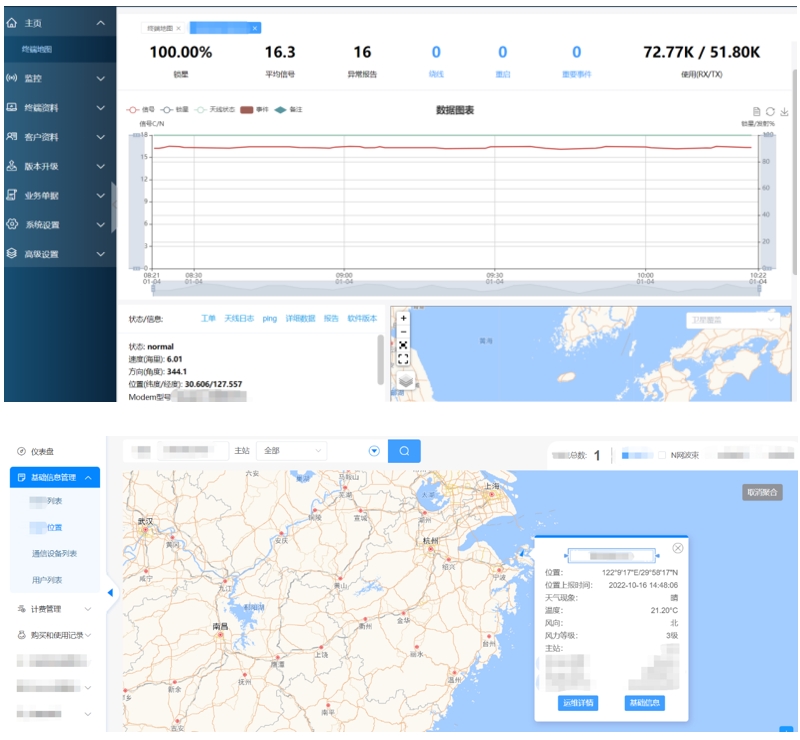
Task: Switch to the 终端地图 tab
Action: (162, 29)
